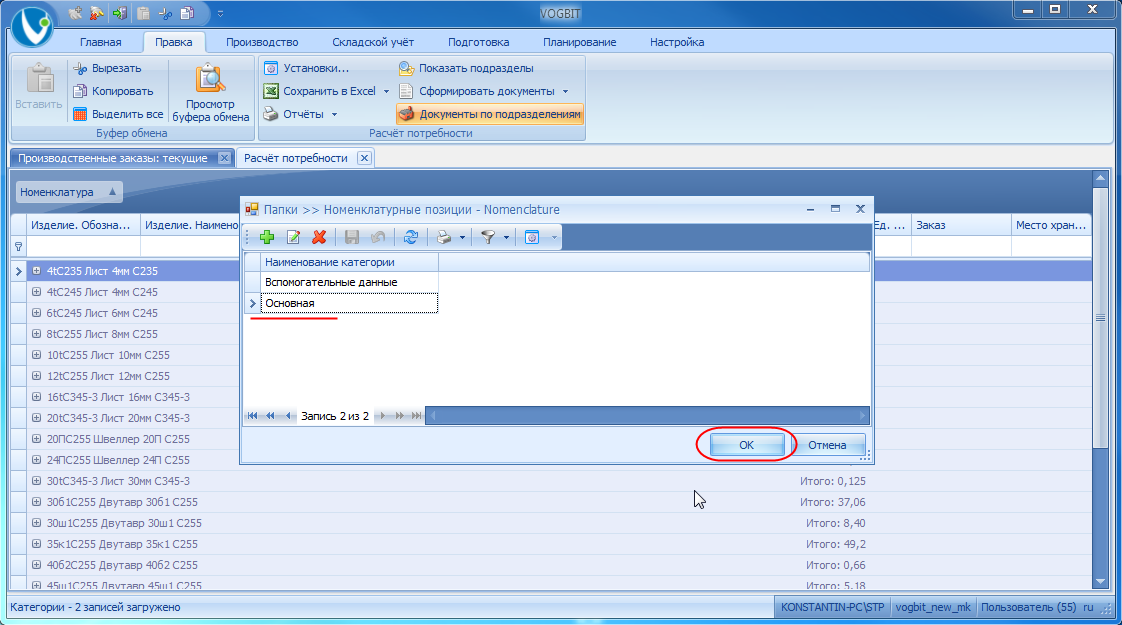1122x625 pixels.
Task: Open the Складской учёт ribbon tab
Action: tap(373, 42)
